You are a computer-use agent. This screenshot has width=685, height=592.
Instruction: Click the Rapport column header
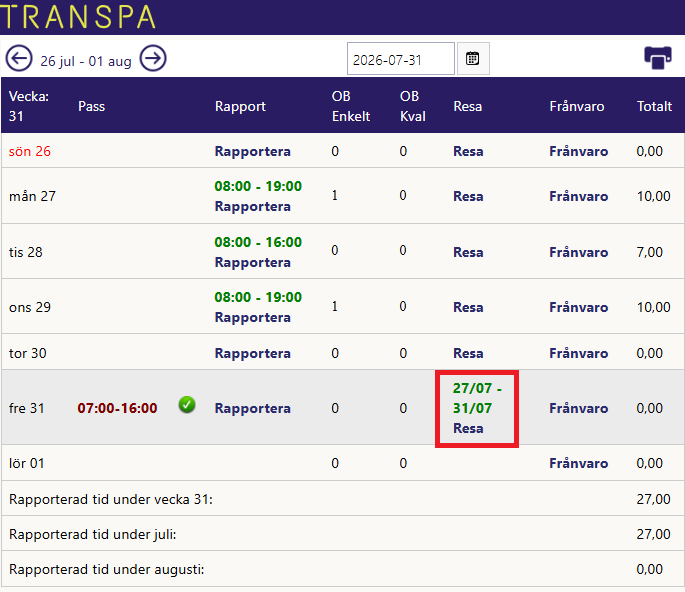click(x=240, y=106)
